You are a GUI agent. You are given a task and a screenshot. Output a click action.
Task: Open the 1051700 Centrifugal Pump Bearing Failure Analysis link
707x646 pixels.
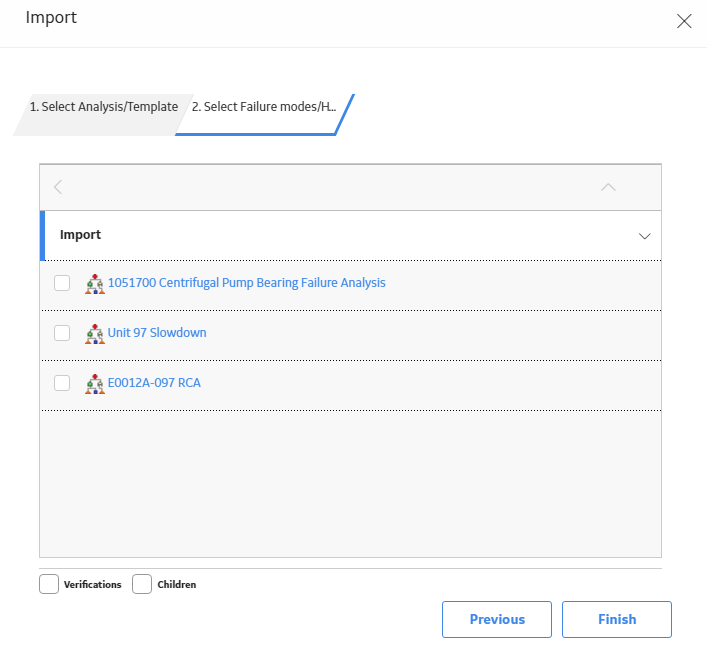(247, 283)
